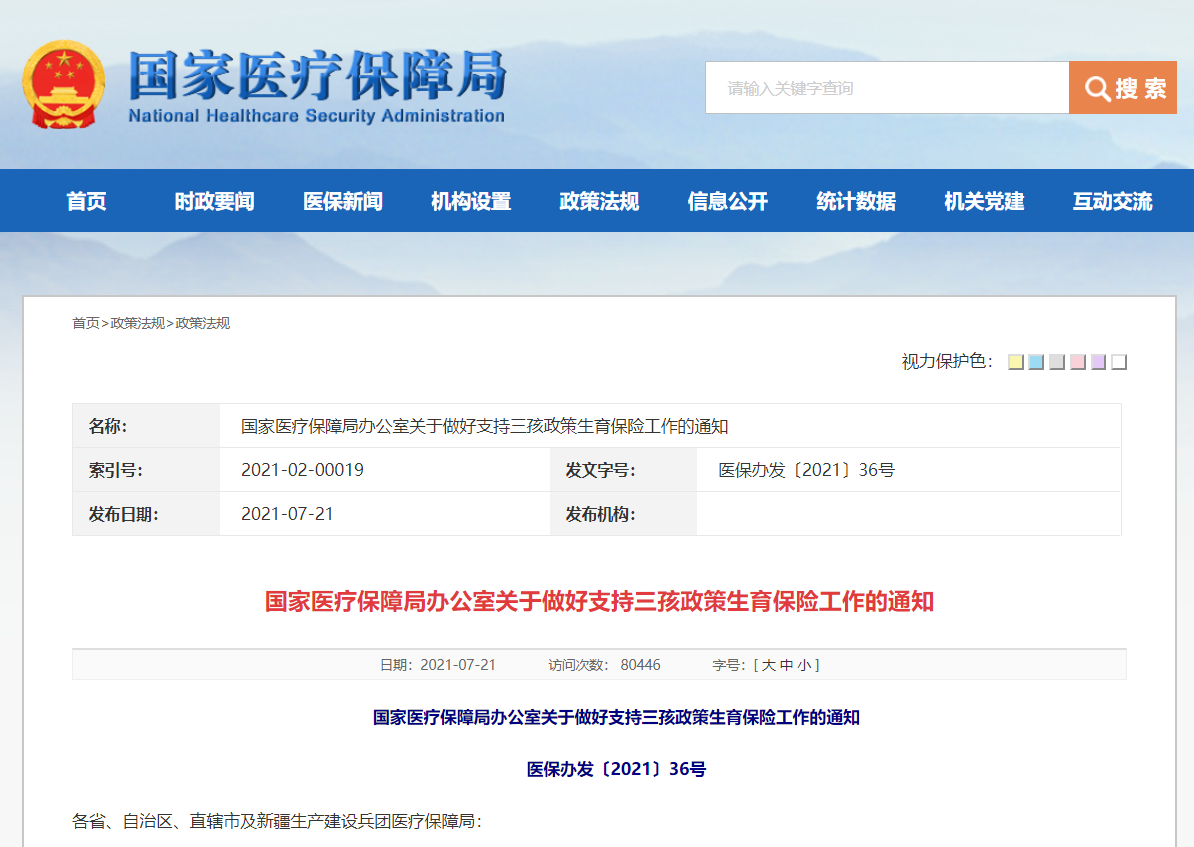Click document number 医保办发〔2021〕36号 in table

tap(806, 470)
